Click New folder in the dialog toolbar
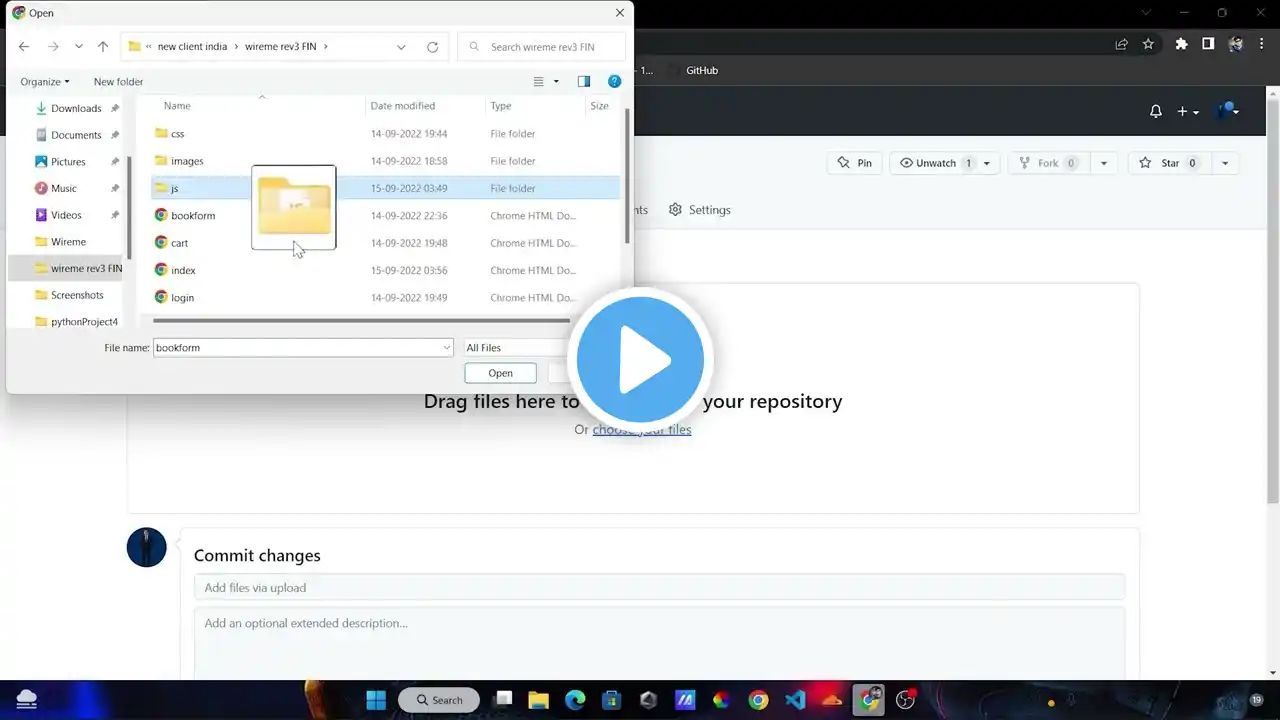1280x720 pixels. [118, 82]
